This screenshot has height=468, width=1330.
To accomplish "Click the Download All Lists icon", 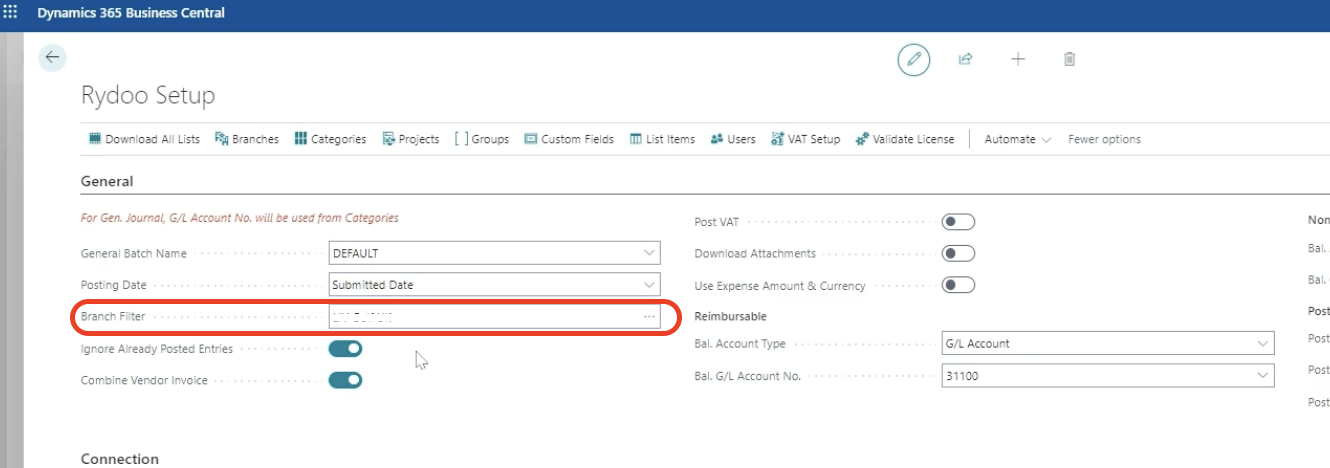I will tap(95, 139).
